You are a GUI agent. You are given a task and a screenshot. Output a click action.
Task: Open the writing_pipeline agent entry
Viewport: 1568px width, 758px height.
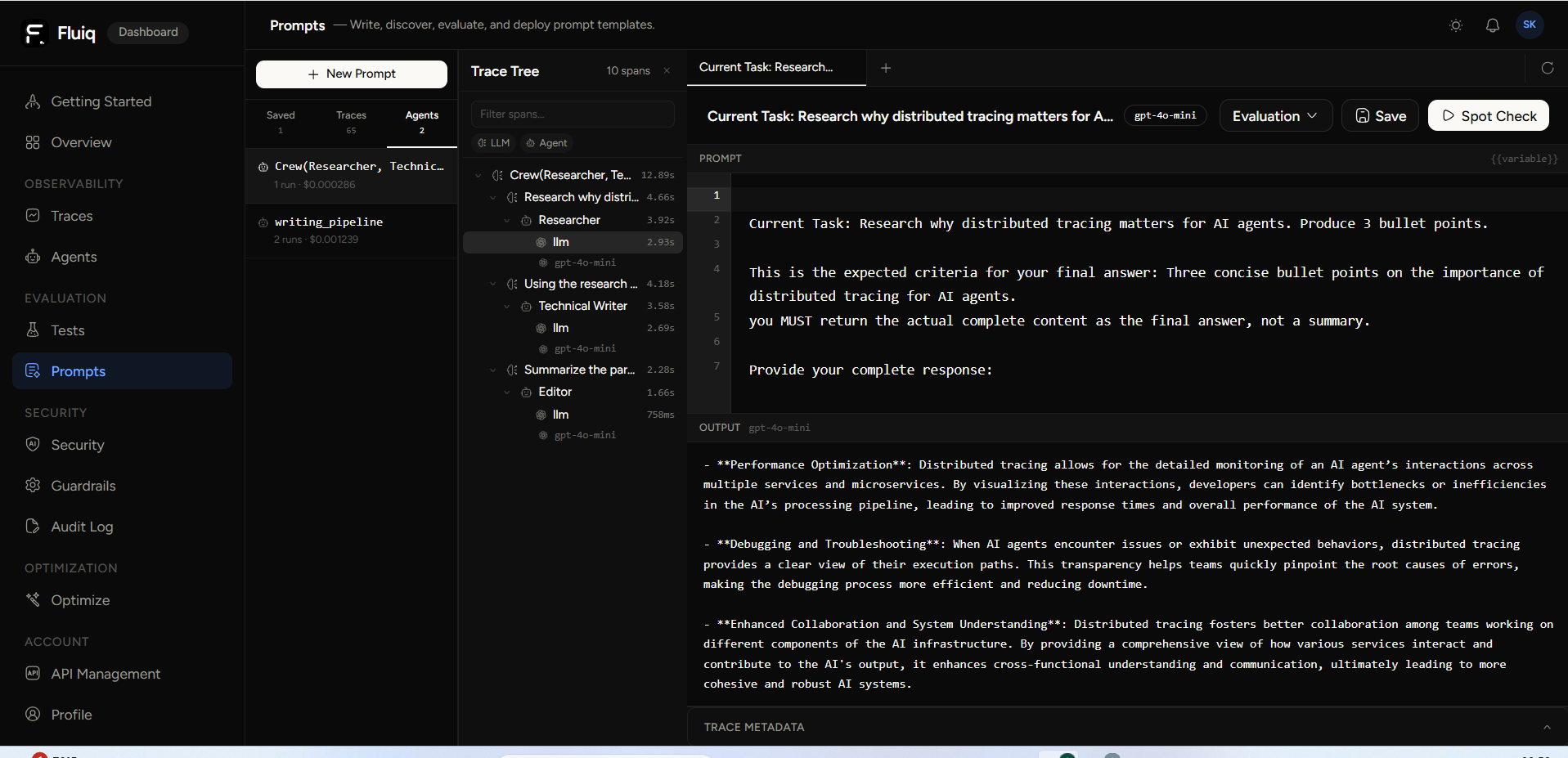tap(352, 231)
